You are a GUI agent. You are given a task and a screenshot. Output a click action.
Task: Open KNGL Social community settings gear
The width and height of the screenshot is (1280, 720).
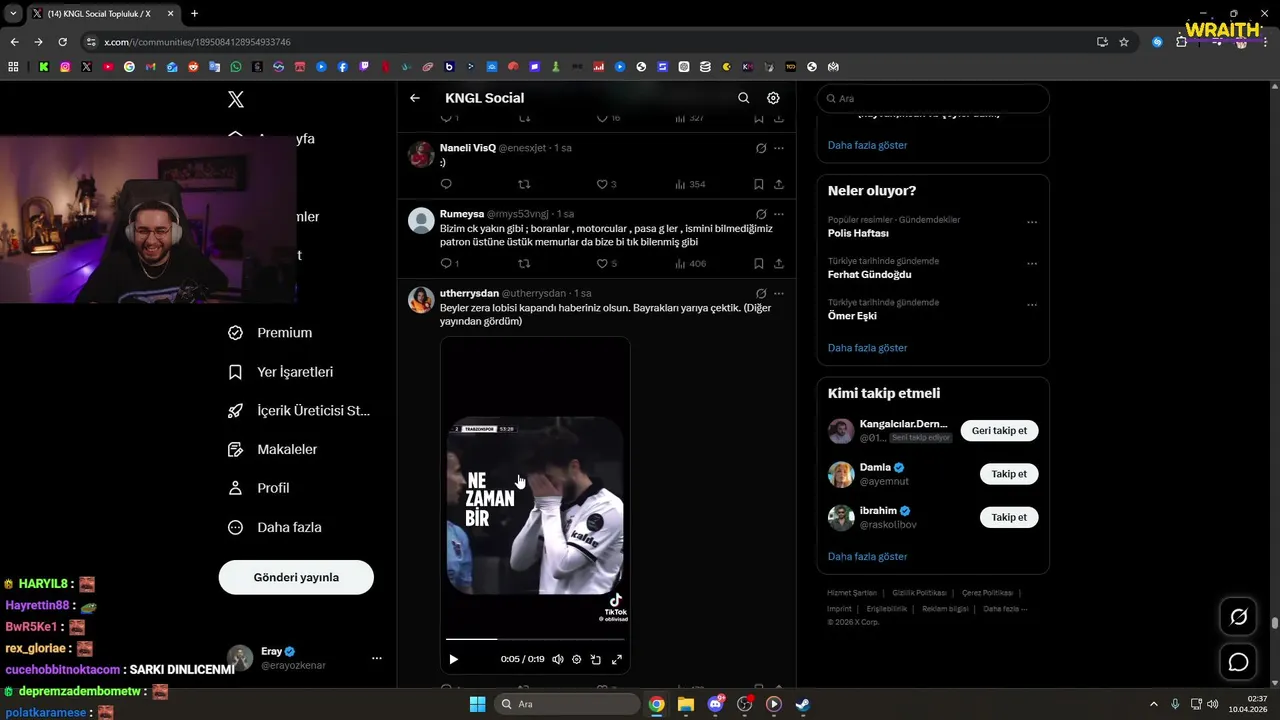773,98
